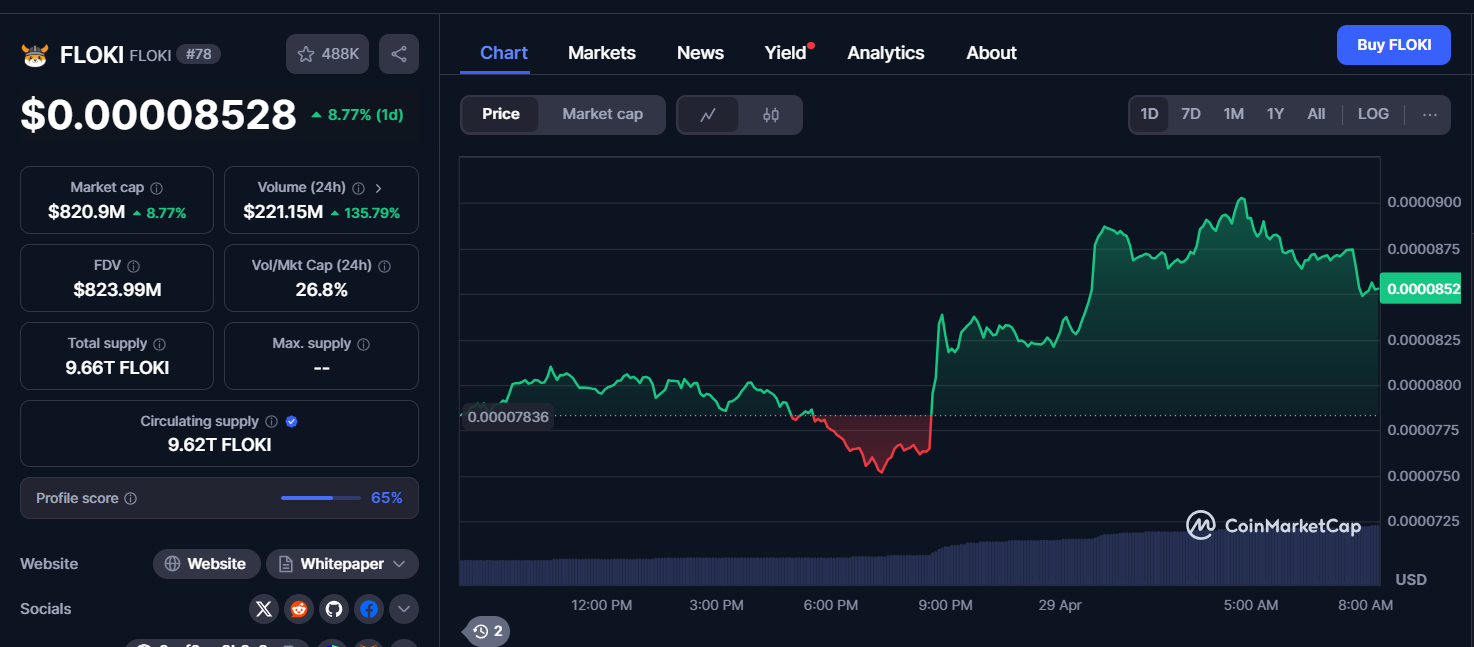Switch to the Markets tab
1474x647 pixels.
click(601, 53)
